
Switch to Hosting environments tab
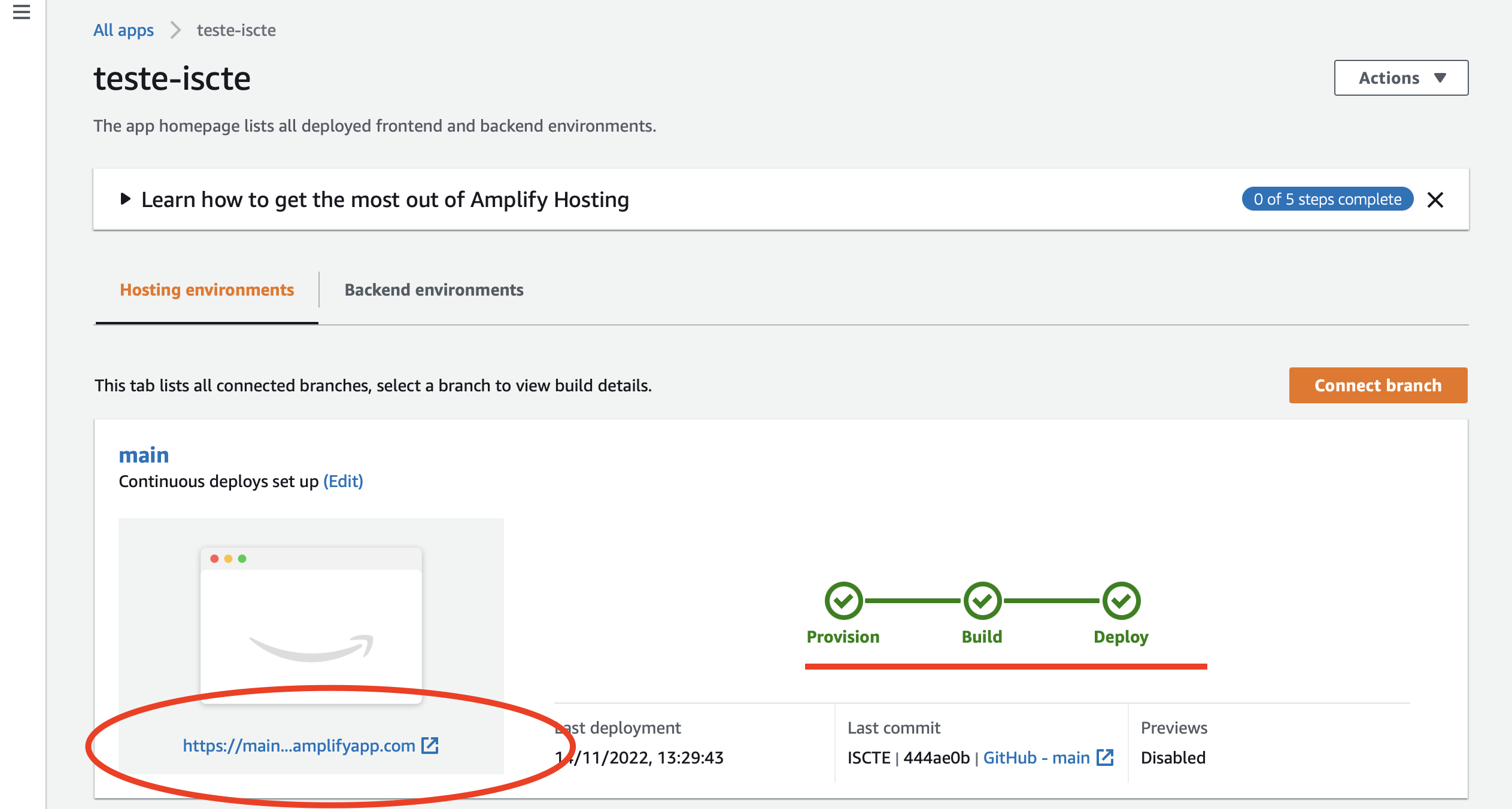pyautogui.click(x=207, y=290)
